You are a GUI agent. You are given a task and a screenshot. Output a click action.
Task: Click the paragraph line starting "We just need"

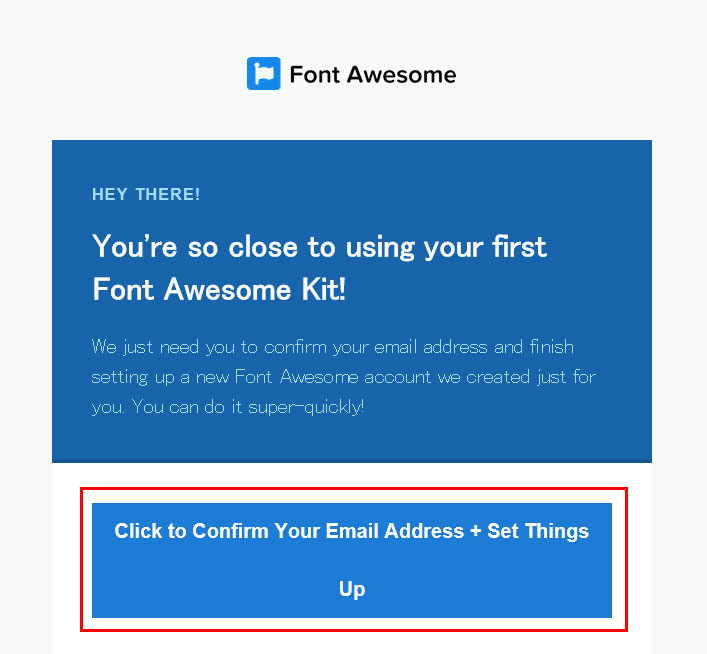click(x=332, y=347)
